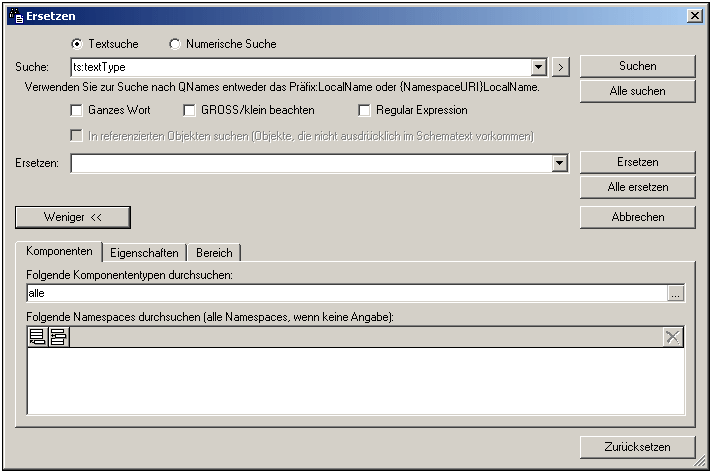Viewport: 712px width, 473px height.
Task: Select the Textsuche radio button
Action: click(x=77, y=44)
